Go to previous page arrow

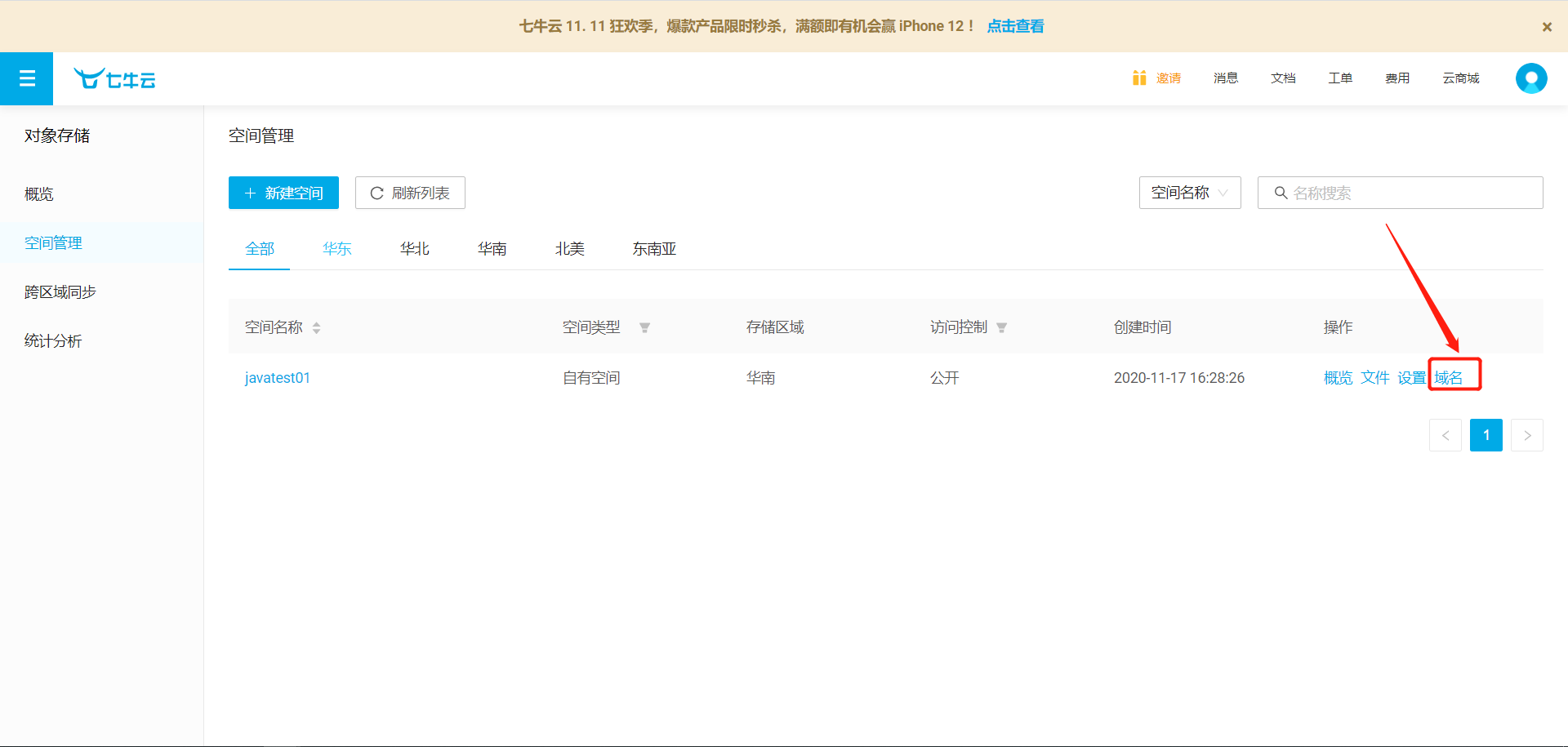click(x=1445, y=435)
